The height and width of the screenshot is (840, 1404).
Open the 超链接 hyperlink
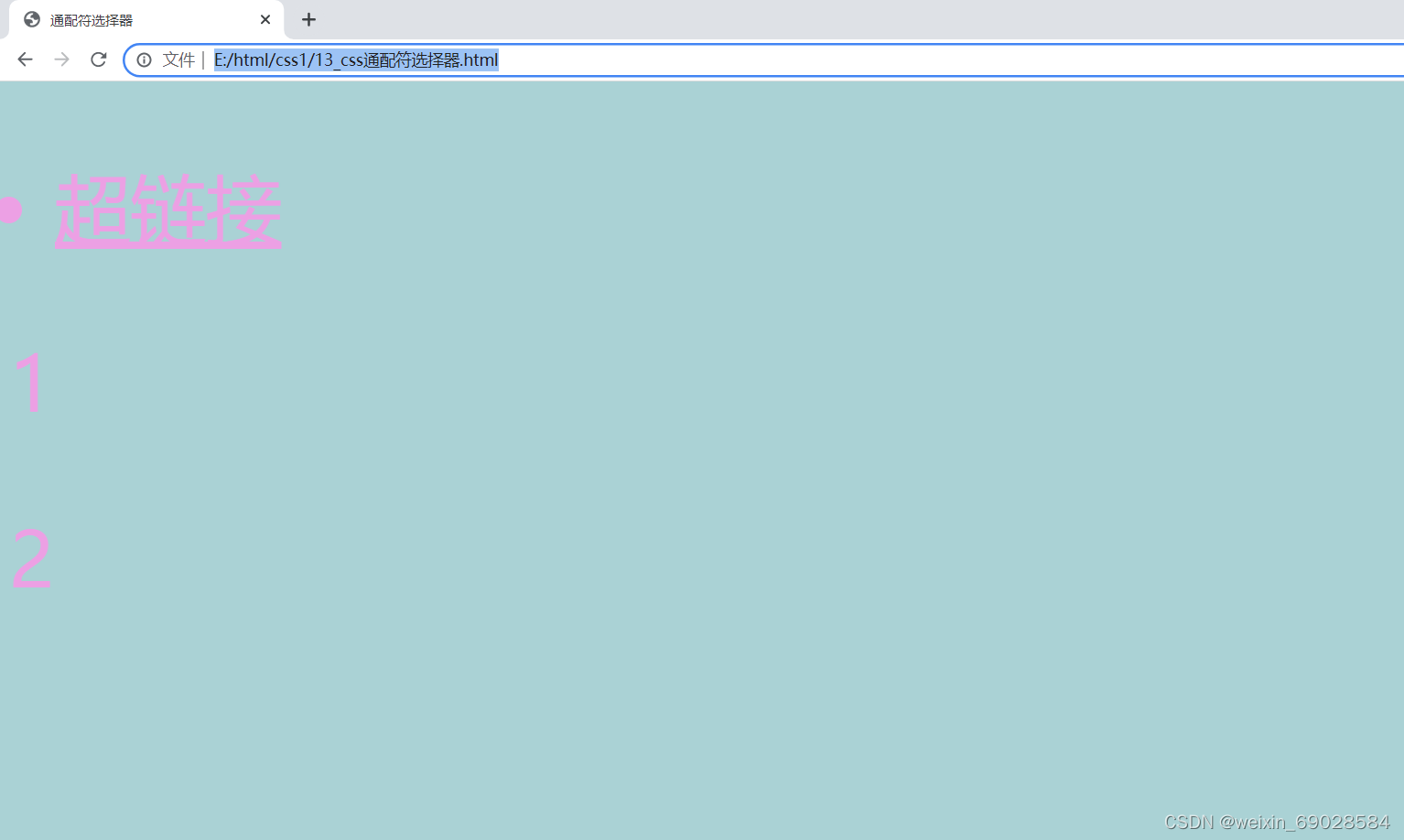(167, 210)
